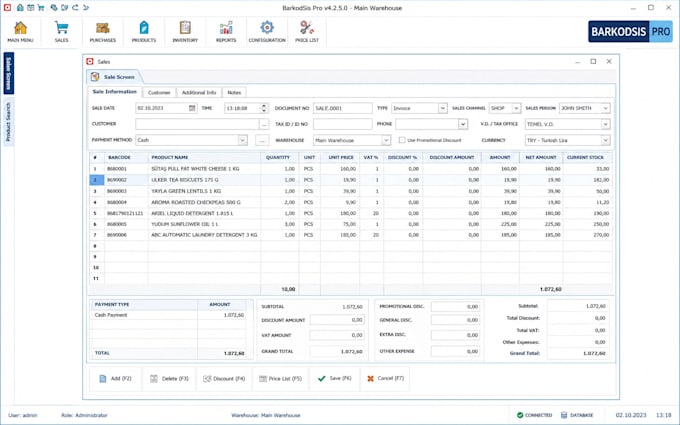
Task: Select the Yudum Sunflower Oil 1 L row
Action: coord(351,224)
